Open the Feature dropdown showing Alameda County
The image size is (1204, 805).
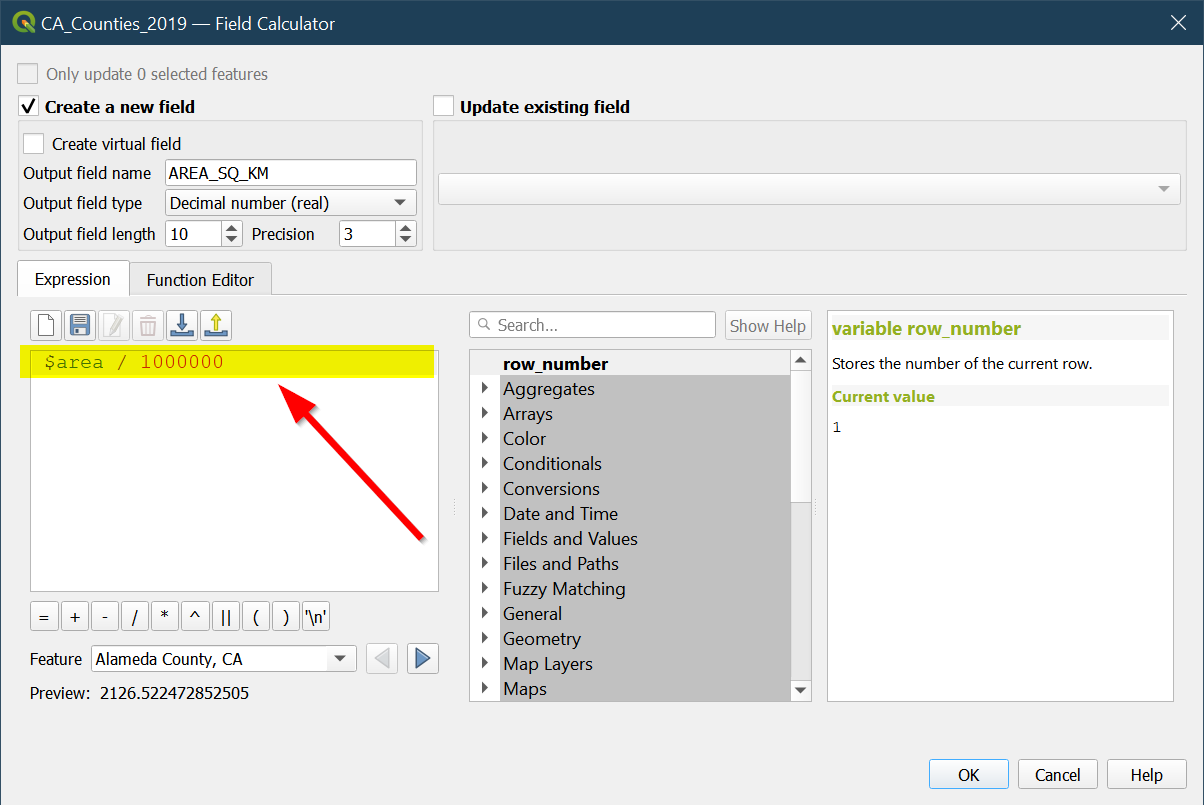pos(223,659)
